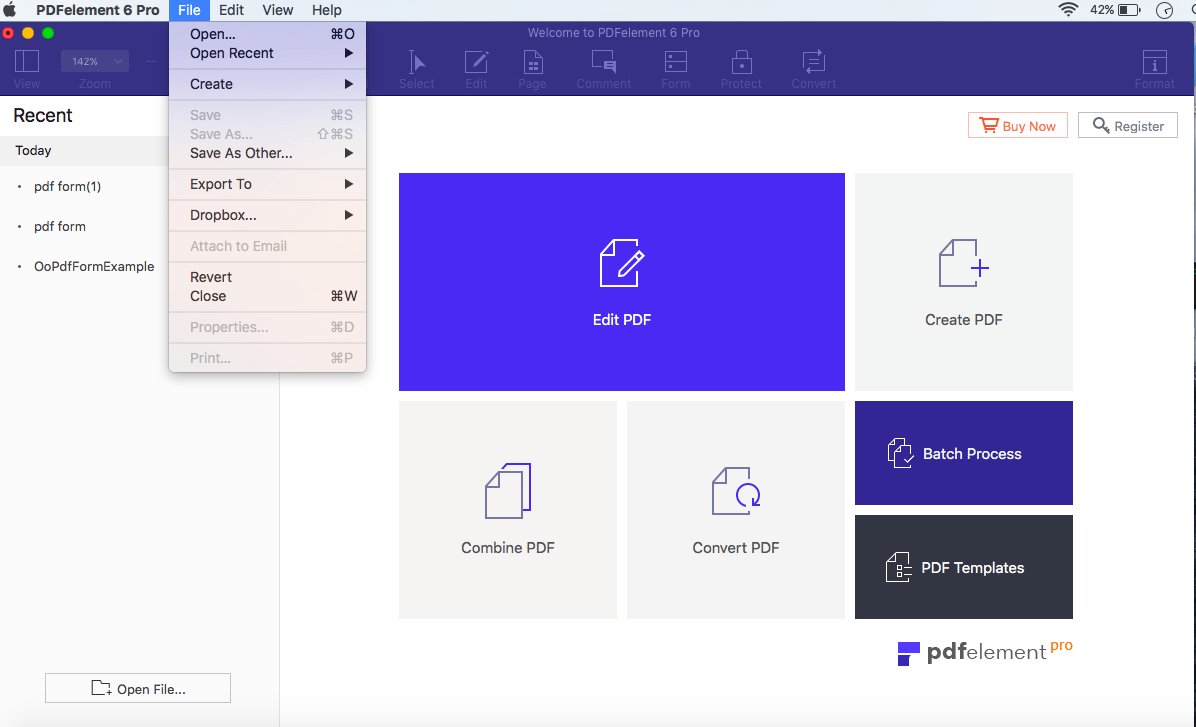Open PDF Templates
Image resolution: width=1196 pixels, height=727 pixels.
coord(963,567)
